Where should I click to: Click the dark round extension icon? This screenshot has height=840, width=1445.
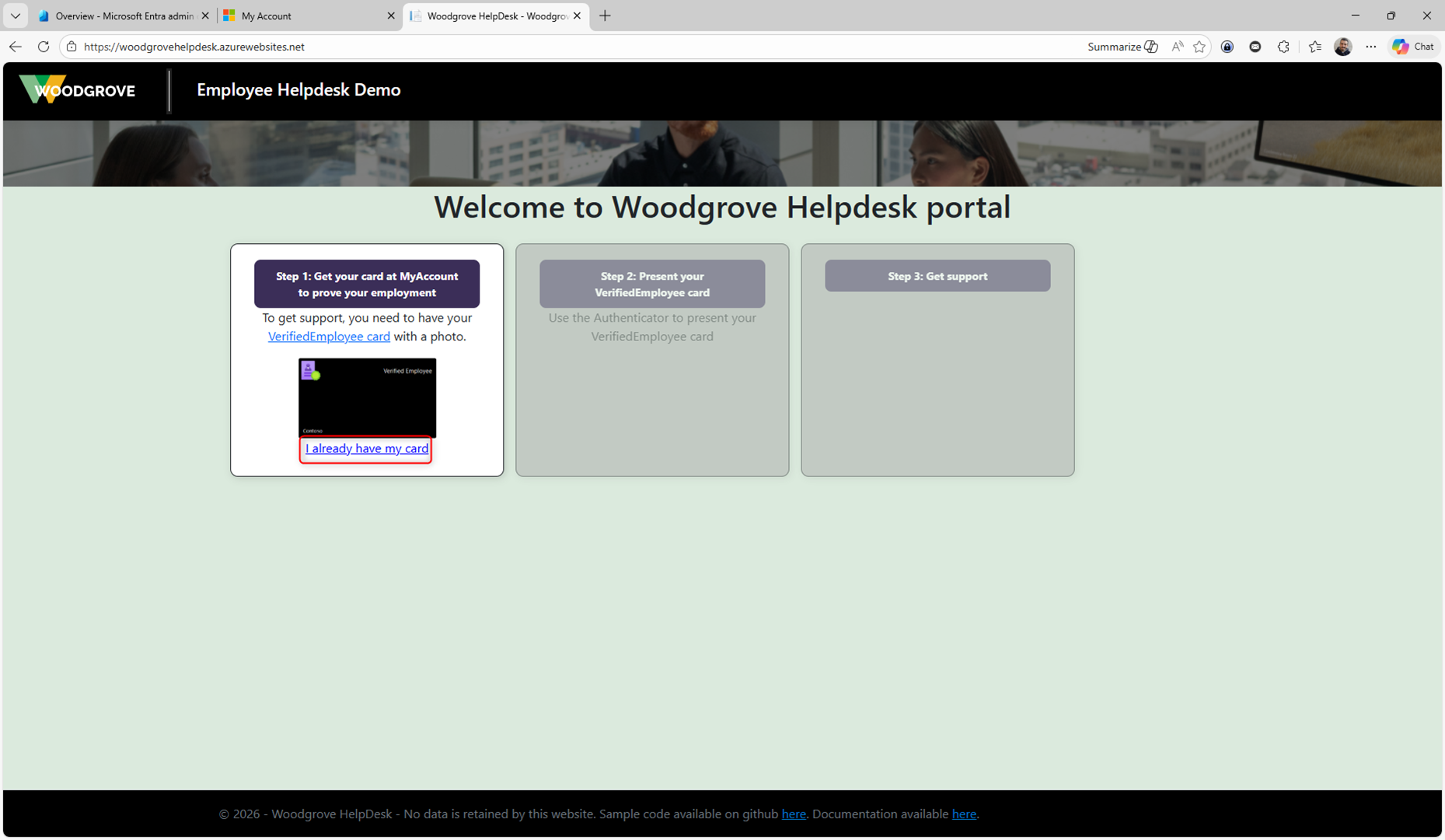point(1255,47)
